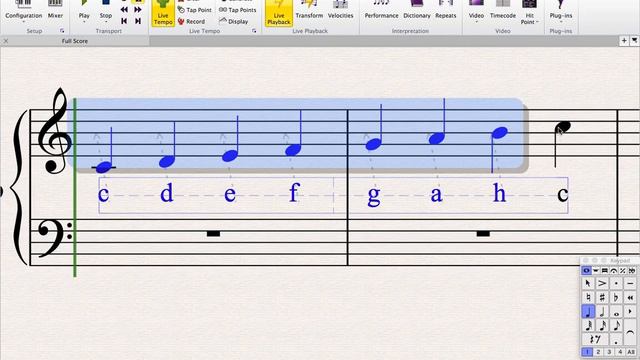
Task: Select the whole note on Keypad
Action: coord(616,311)
